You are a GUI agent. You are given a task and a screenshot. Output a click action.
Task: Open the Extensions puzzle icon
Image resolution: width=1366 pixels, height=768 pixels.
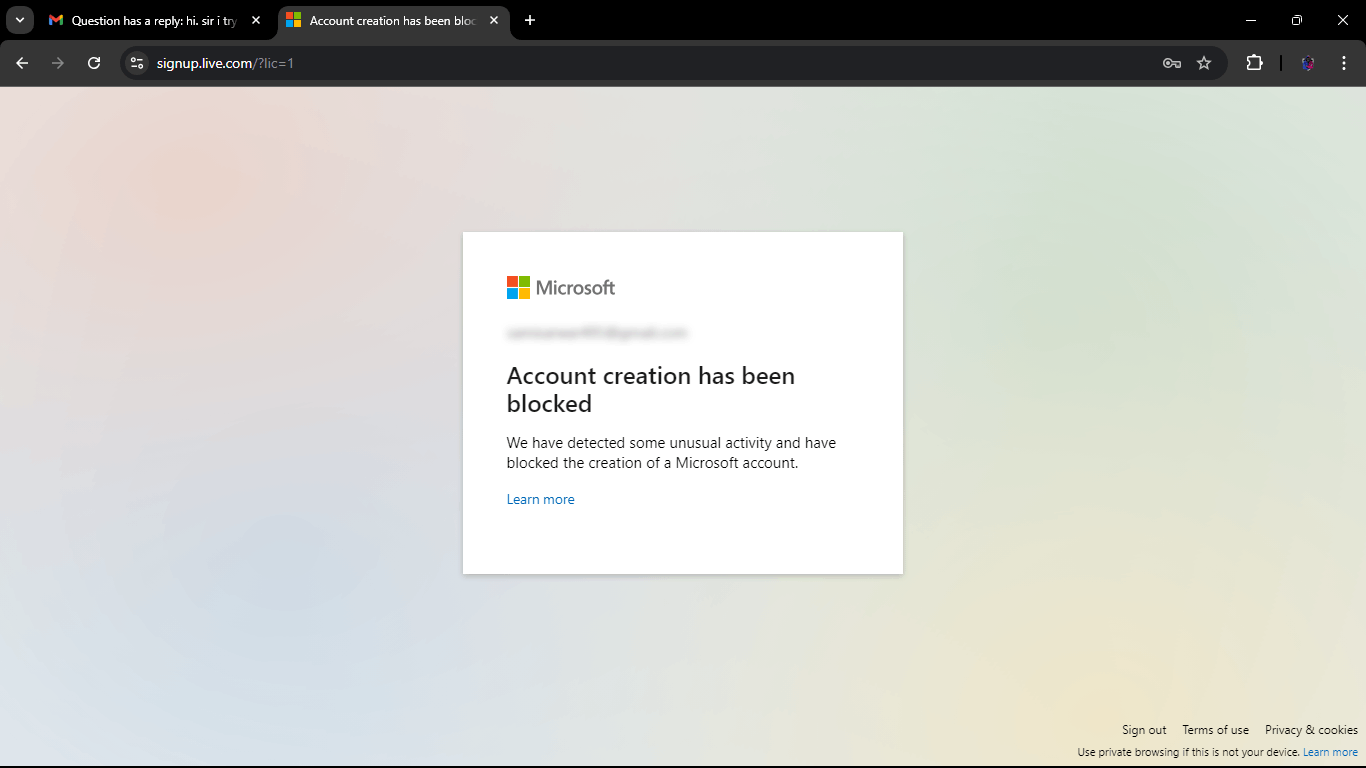(x=1254, y=63)
